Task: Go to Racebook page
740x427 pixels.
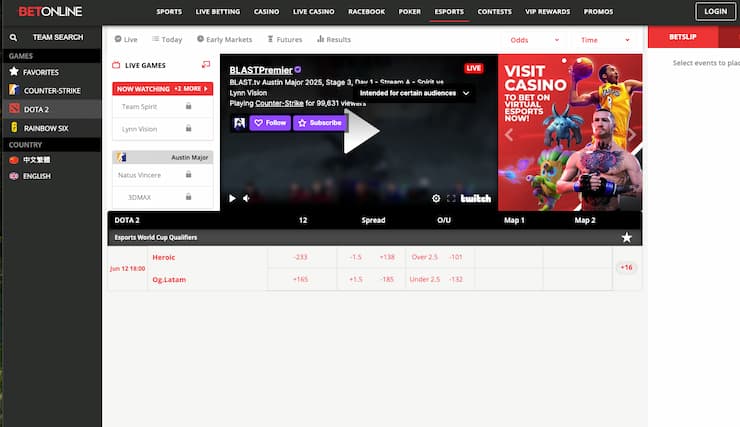Action: click(366, 12)
